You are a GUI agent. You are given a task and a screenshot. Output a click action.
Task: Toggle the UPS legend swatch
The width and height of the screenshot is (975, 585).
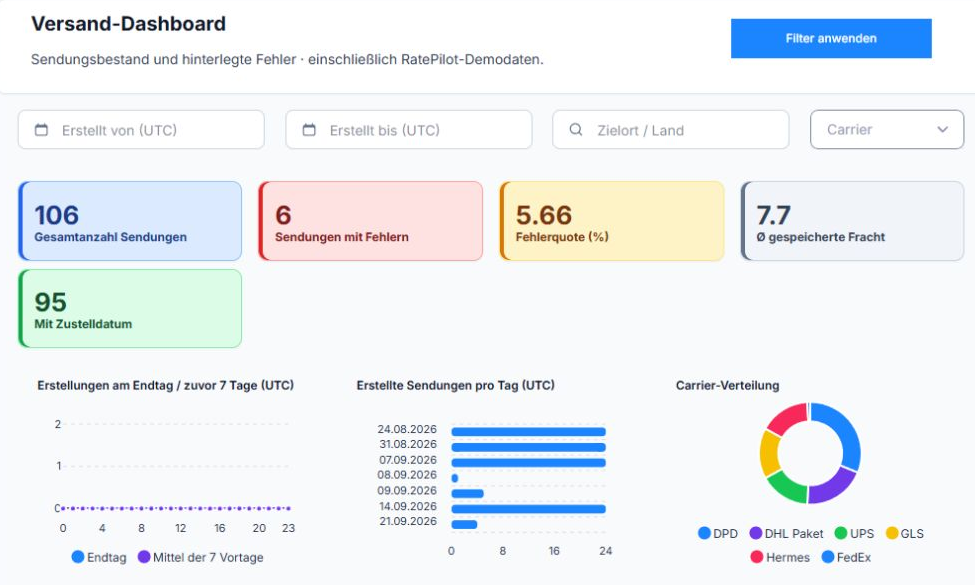[841, 533]
